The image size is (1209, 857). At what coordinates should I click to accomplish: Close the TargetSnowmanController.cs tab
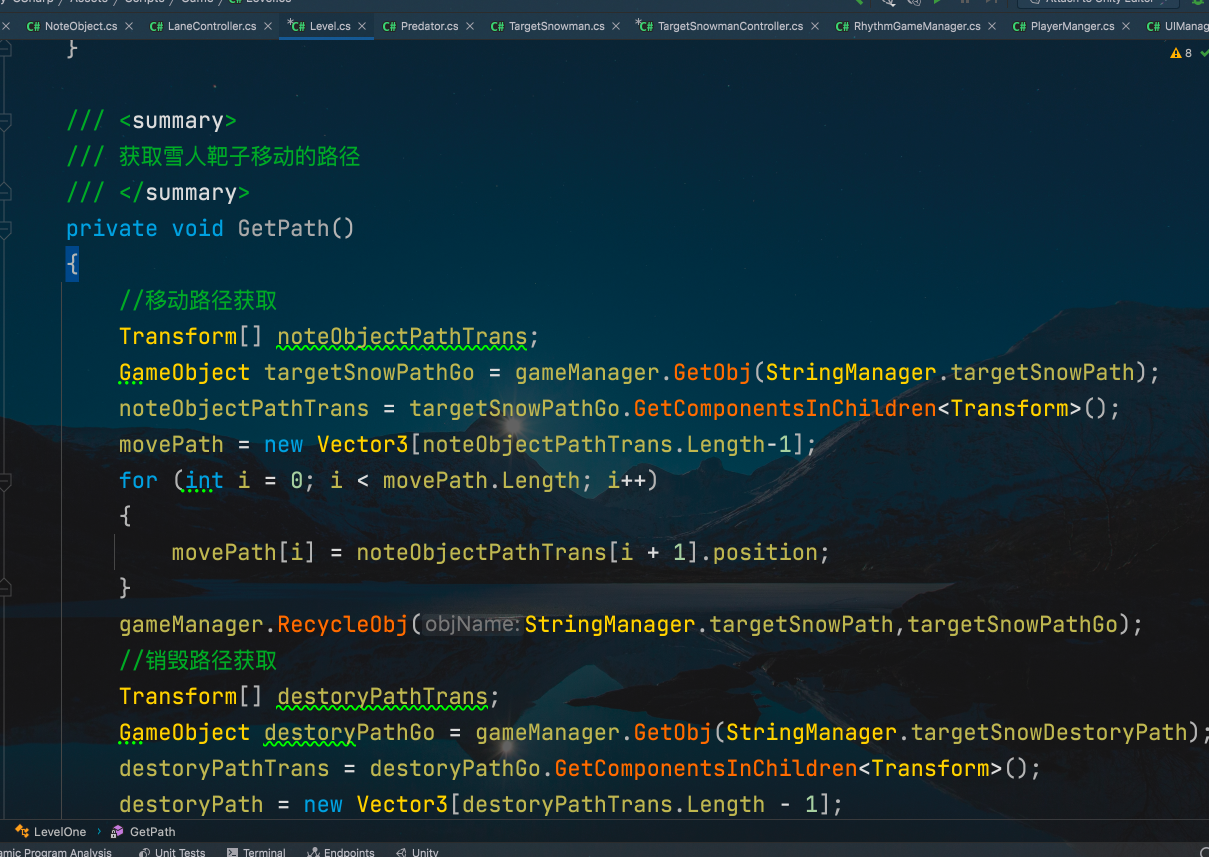point(815,26)
